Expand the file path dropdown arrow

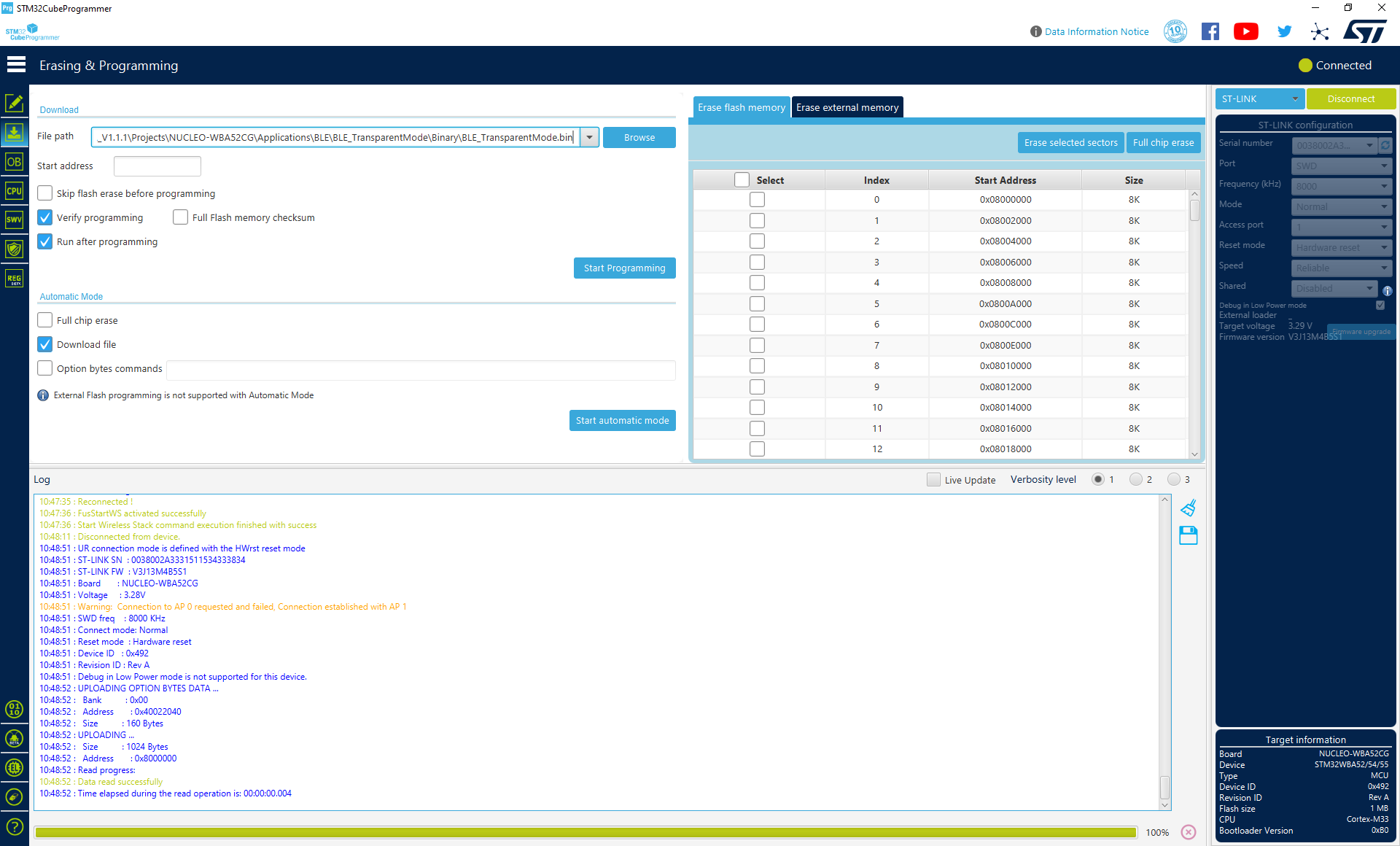tap(590, 137)
